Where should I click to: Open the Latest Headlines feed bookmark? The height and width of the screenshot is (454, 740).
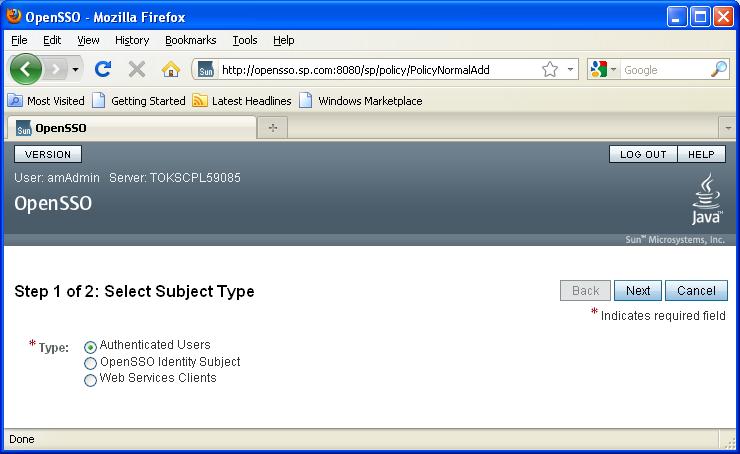click(x=242, y=101)
